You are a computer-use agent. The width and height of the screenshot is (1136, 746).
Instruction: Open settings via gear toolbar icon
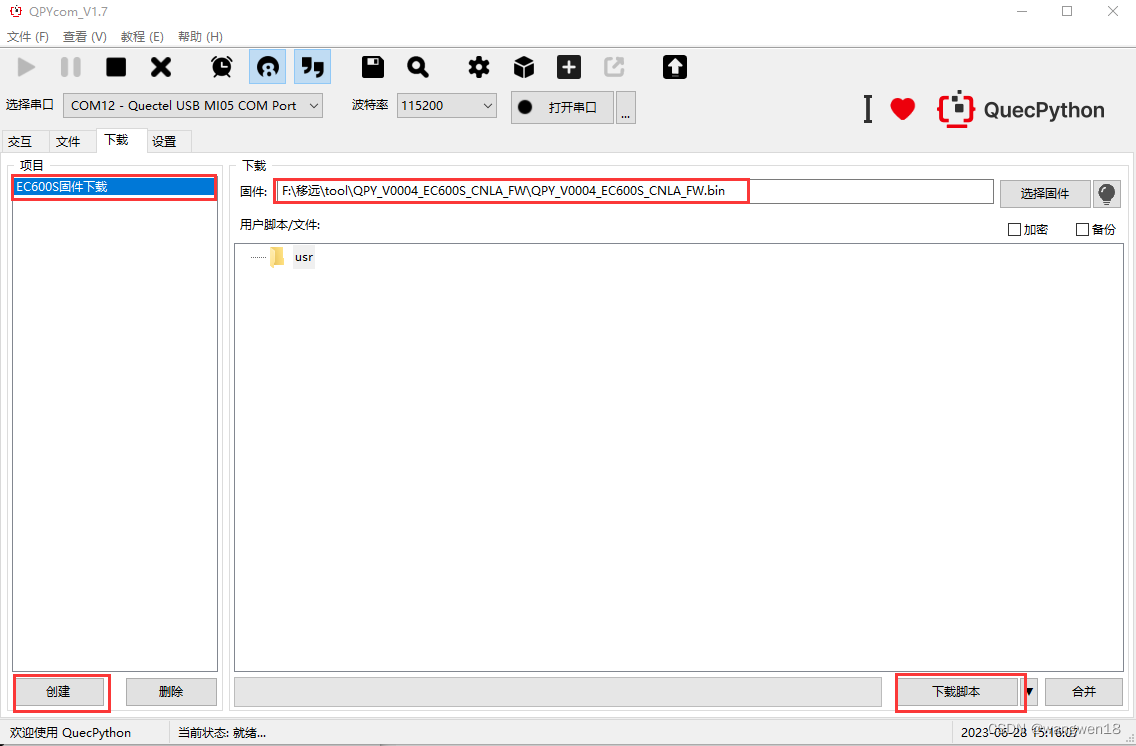click(x=478, y=67)
